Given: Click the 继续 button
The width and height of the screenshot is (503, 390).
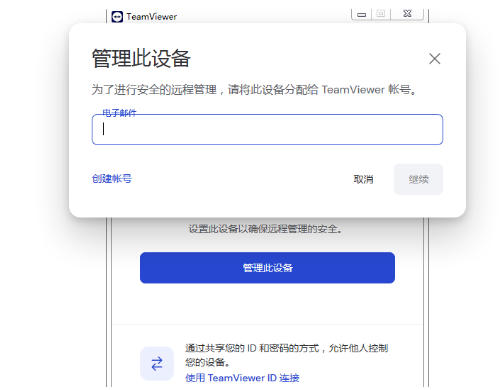Looking at the screenshot, I should point(418,179).
